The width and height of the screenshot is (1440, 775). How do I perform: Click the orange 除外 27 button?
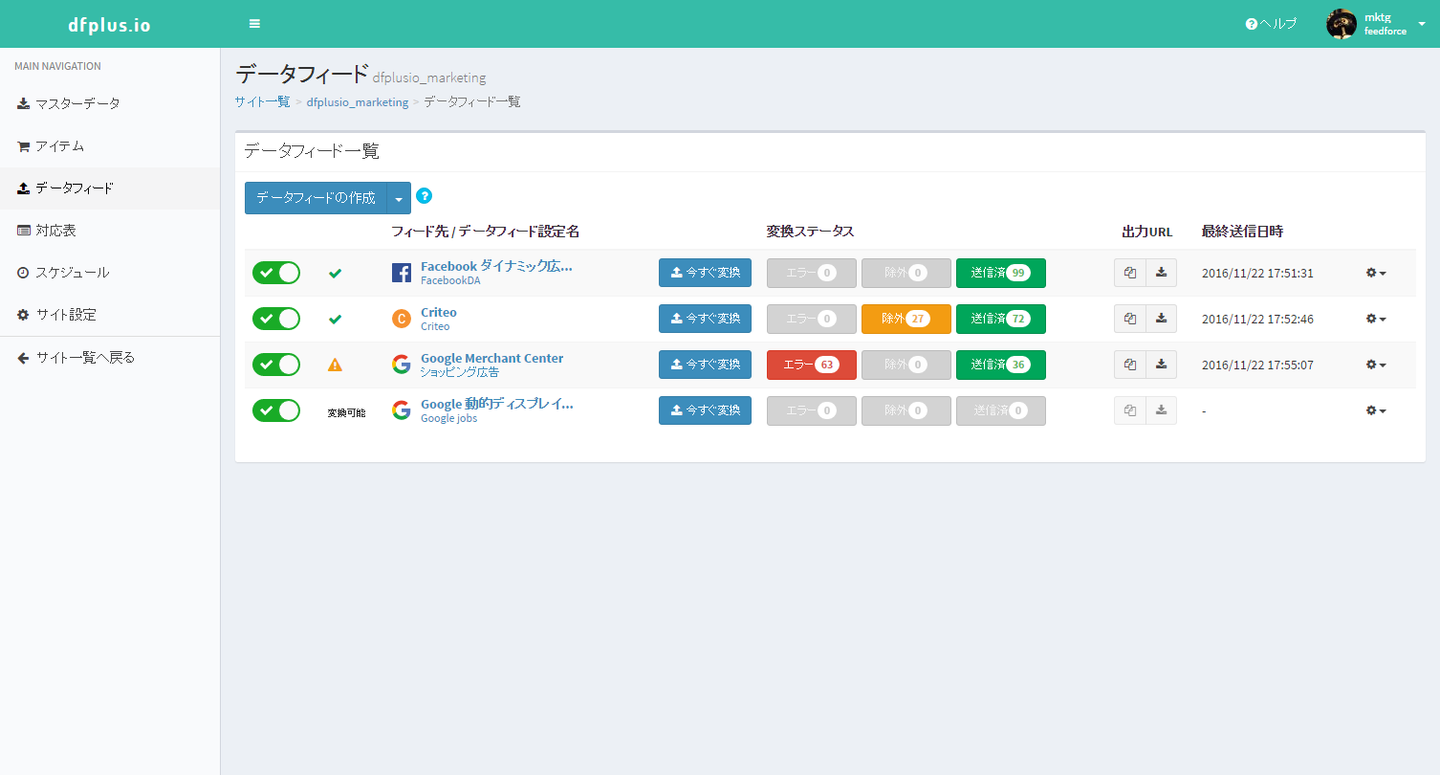[x=906, y=319]
